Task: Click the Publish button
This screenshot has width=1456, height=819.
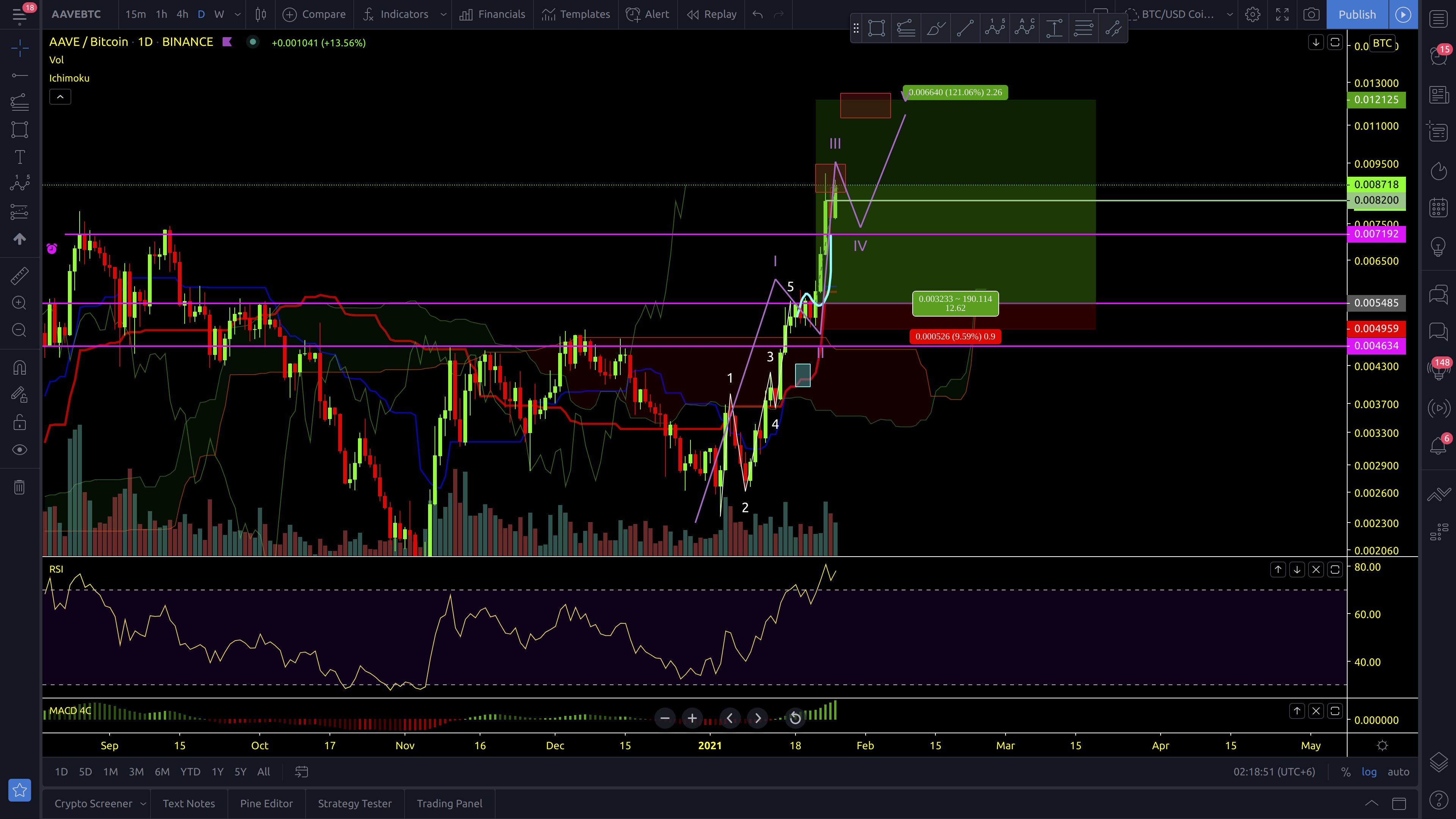Action: pos(1357,14)
